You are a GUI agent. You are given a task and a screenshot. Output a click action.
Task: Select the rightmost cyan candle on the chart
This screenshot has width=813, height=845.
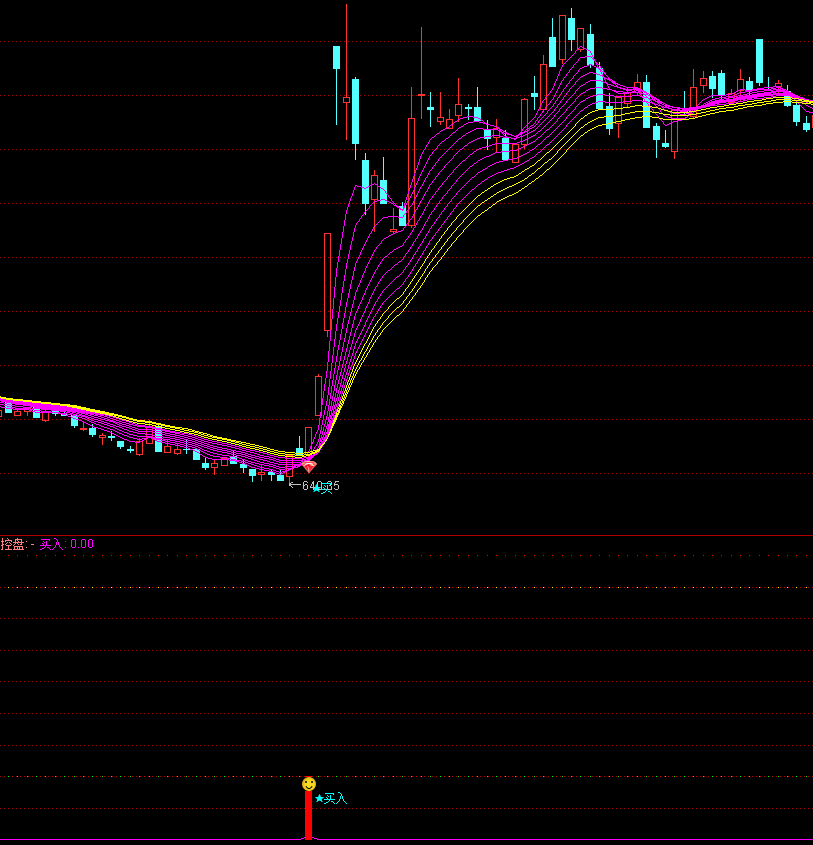(806, 126)
